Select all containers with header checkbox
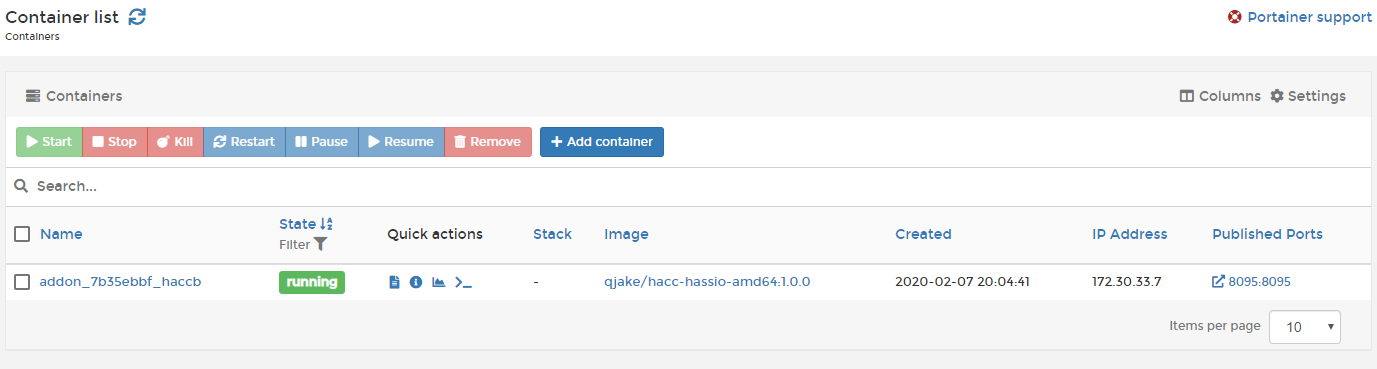 point(22,234)
